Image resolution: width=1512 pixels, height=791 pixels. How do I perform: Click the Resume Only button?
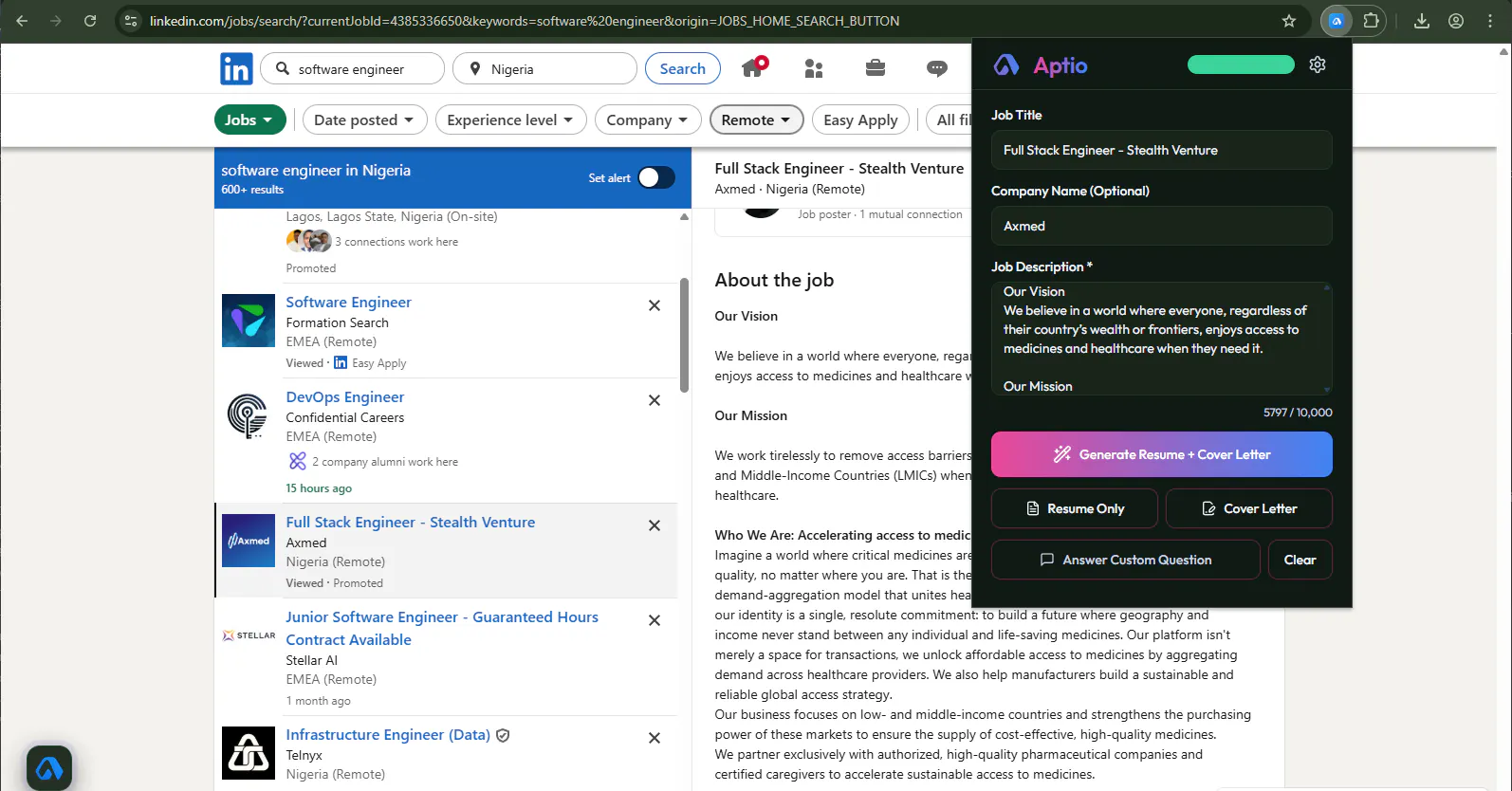click(x=1075, y=508)
